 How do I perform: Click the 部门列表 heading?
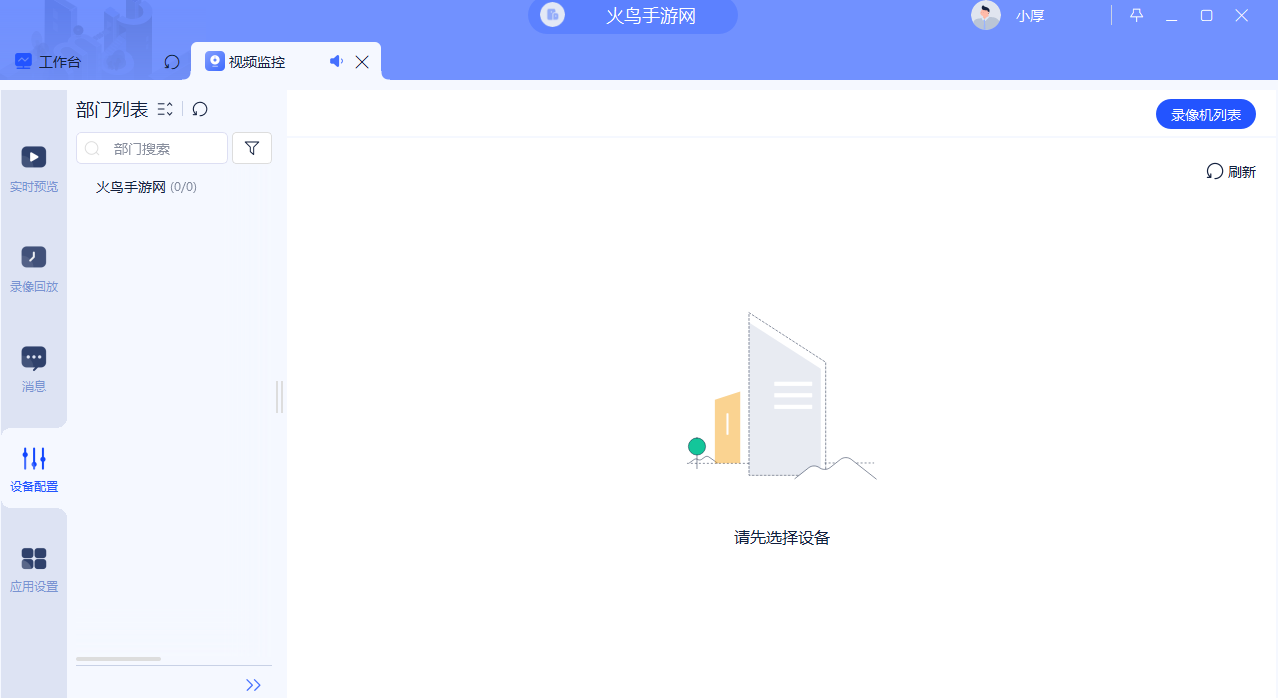[112, 109]
